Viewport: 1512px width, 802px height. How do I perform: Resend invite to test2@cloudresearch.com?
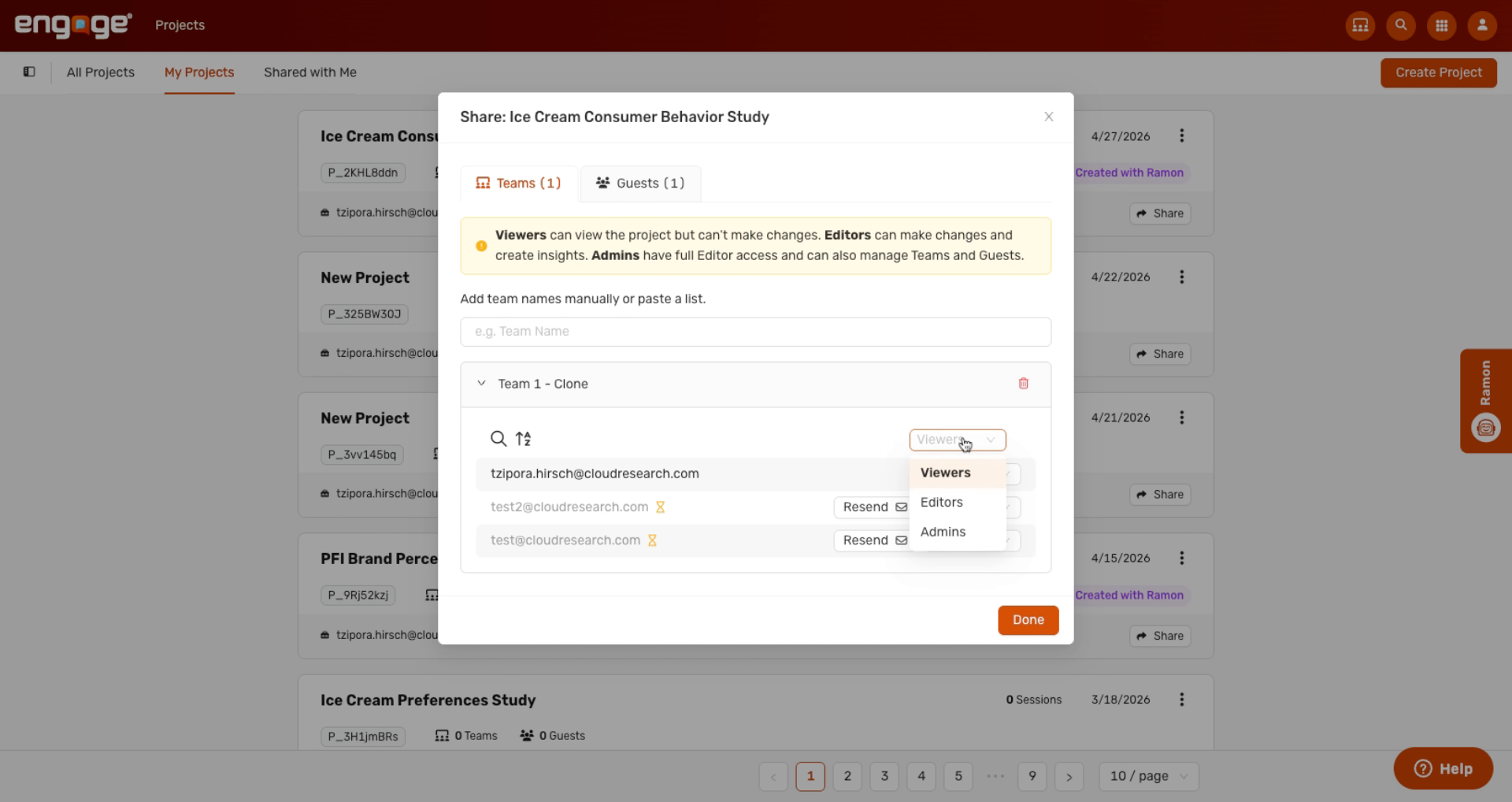[x=872, y=507]
